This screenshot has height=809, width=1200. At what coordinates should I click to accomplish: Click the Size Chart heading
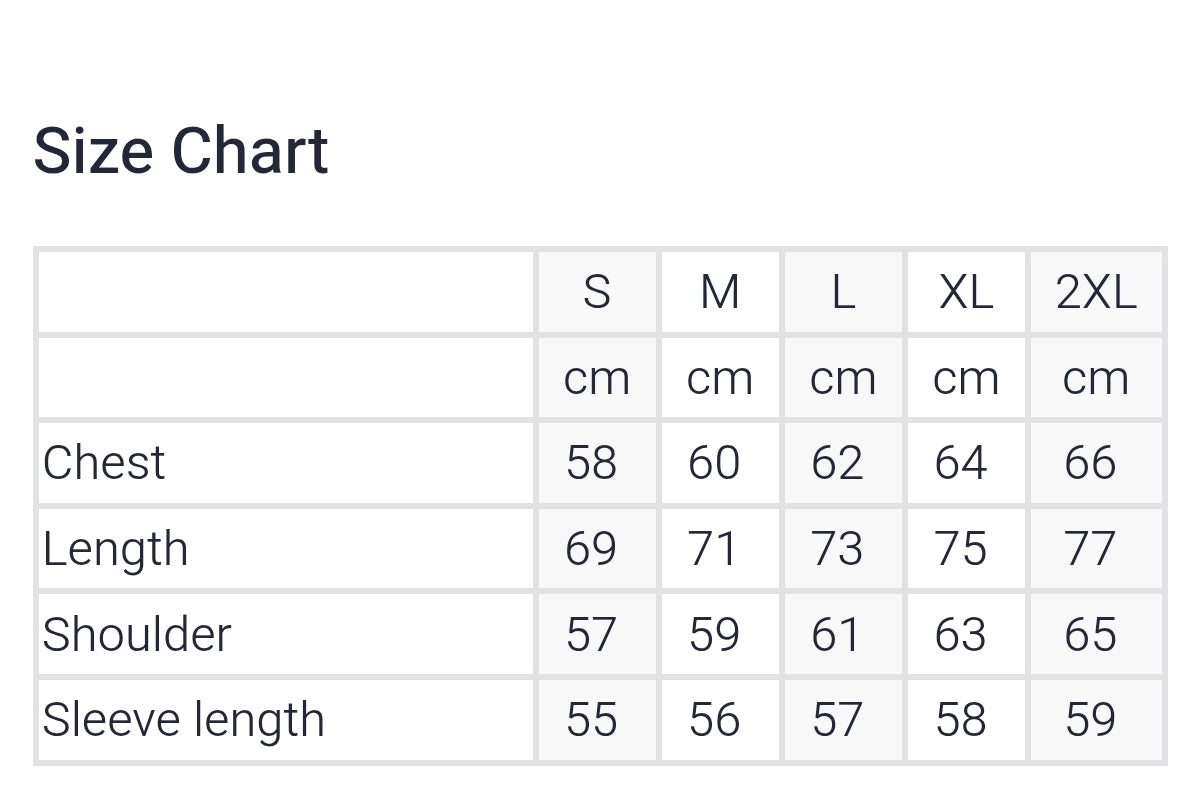(181, 152)
